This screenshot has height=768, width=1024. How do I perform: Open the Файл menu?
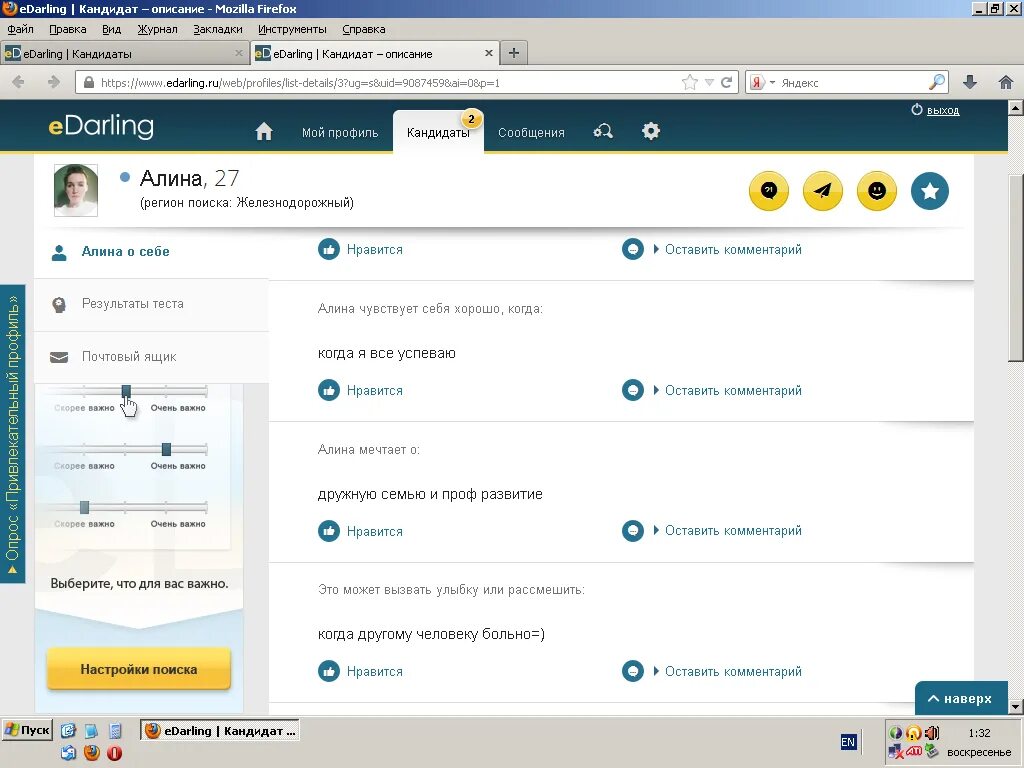pyautogui.click(x=20, y=29)
